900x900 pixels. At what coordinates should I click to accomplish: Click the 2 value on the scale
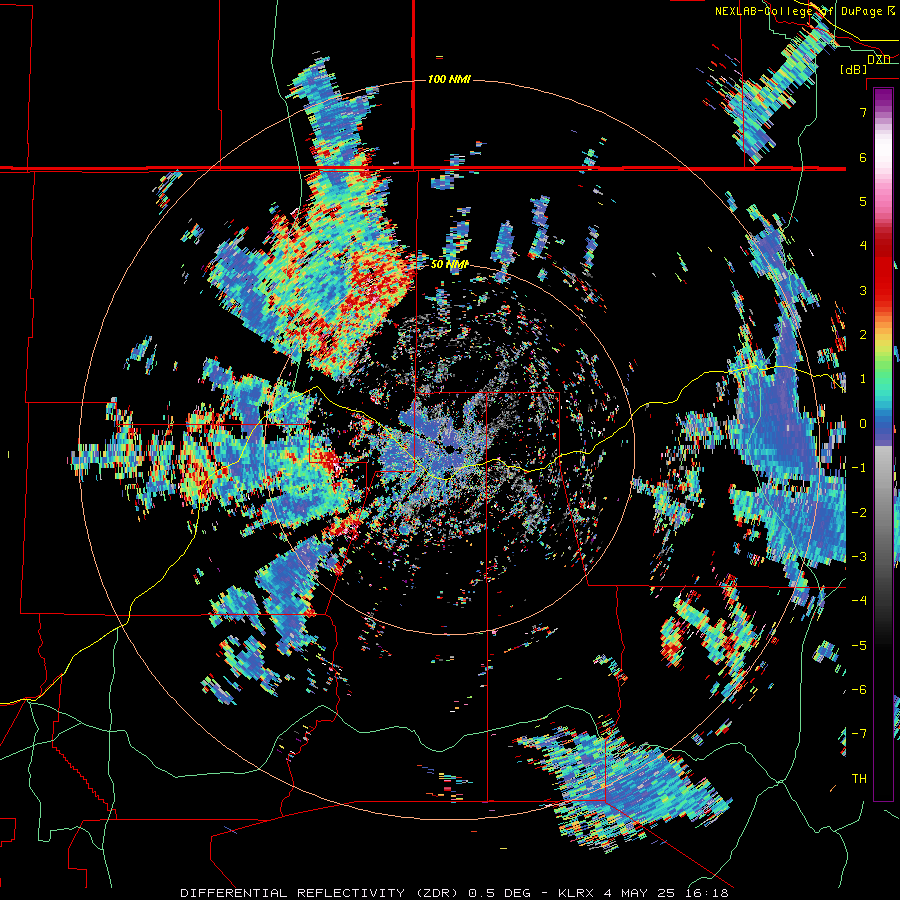click(863, 335)
